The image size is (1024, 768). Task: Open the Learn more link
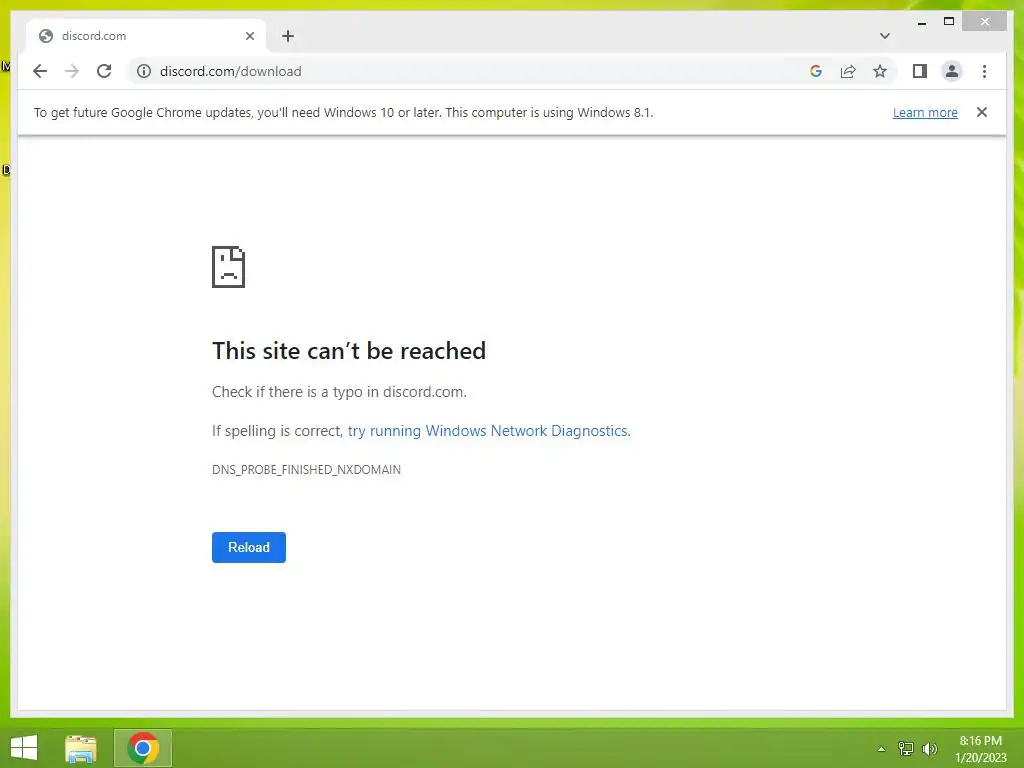click(x=925, y=112)
